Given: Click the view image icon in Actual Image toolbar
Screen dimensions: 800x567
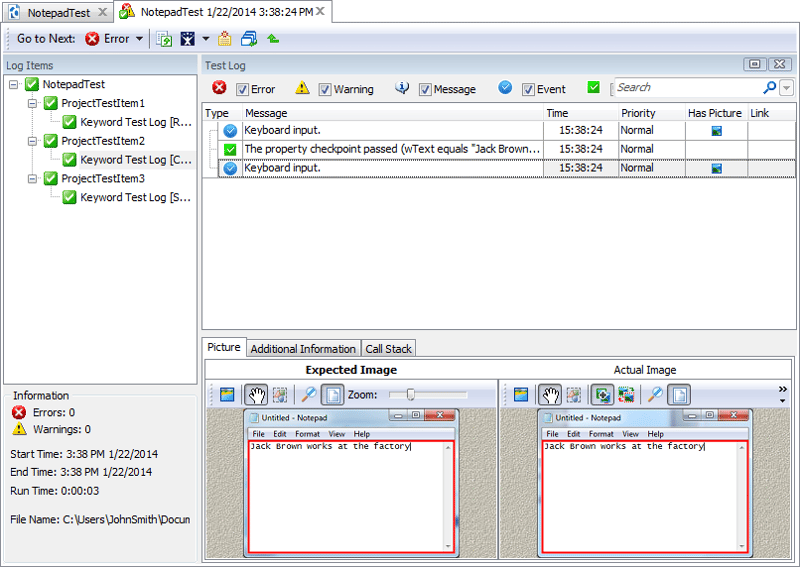Looking at the screenshot, I should 521,395.
